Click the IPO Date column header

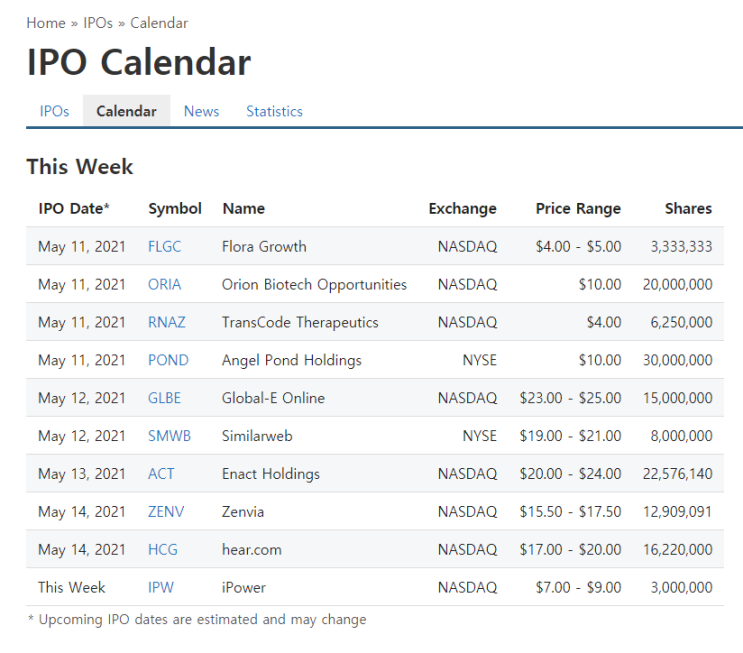(74, 209)
